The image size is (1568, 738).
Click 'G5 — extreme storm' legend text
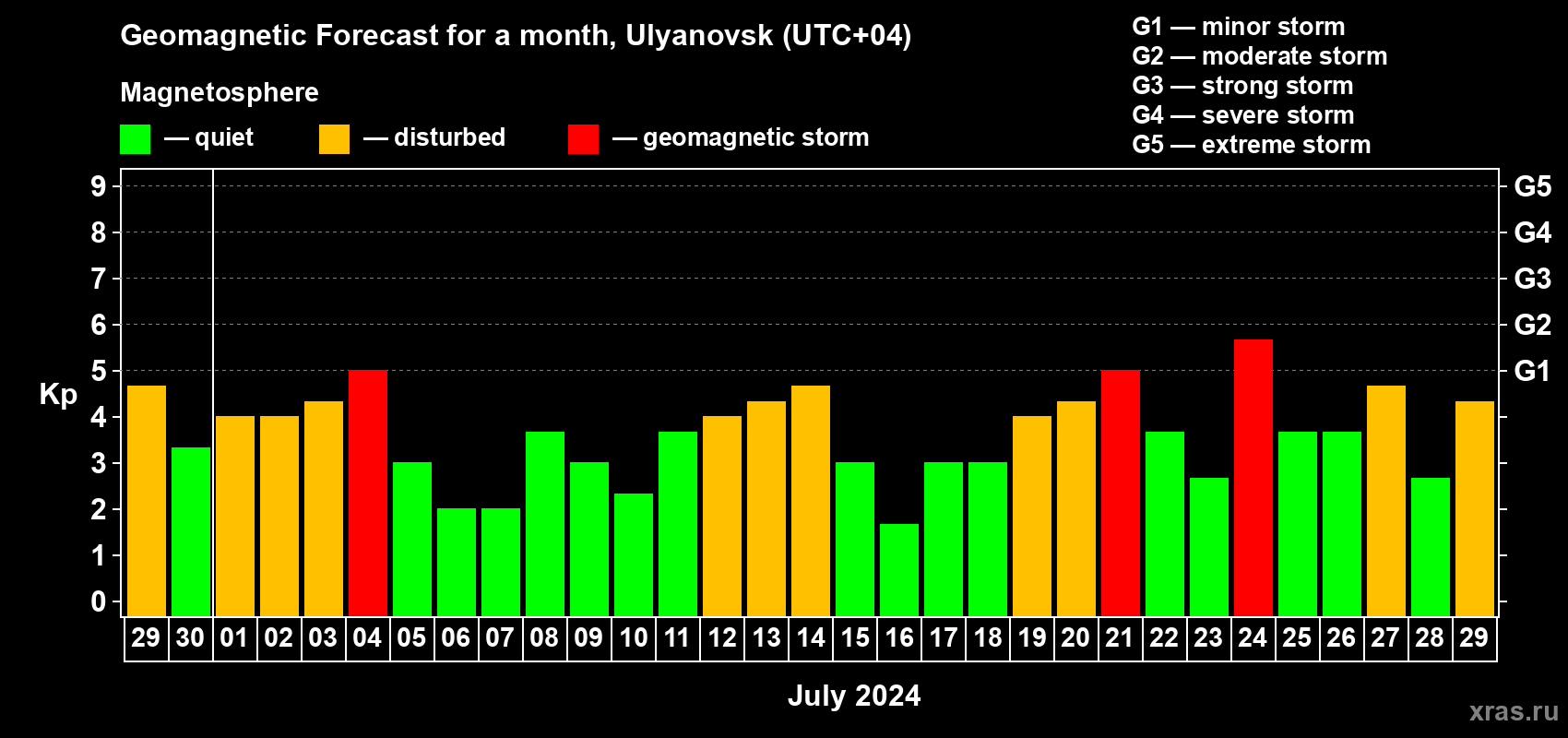(1252, 145)
